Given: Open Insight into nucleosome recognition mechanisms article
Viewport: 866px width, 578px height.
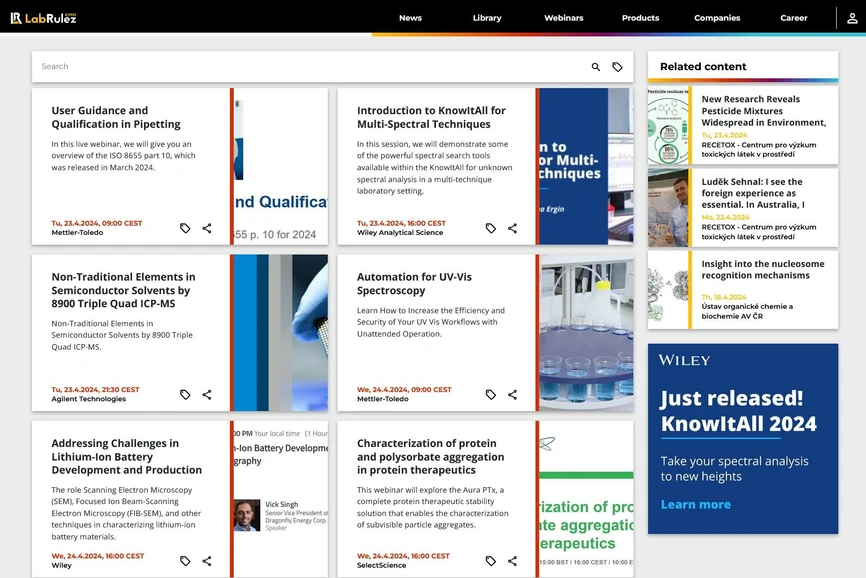Looking at the screenshot, I should pyautogui.click(x=763, y=270).
